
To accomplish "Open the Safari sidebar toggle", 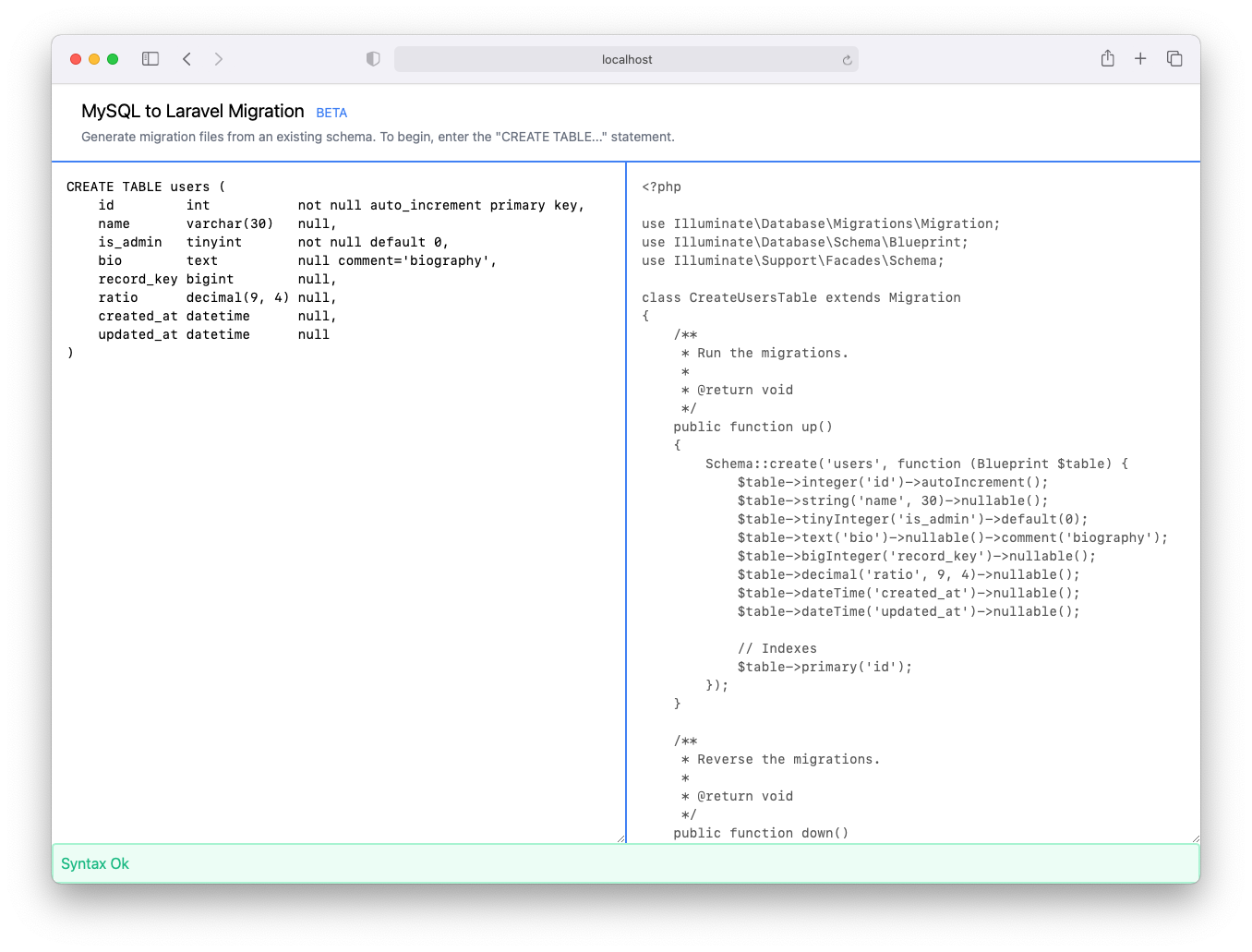I will point(150,58).
